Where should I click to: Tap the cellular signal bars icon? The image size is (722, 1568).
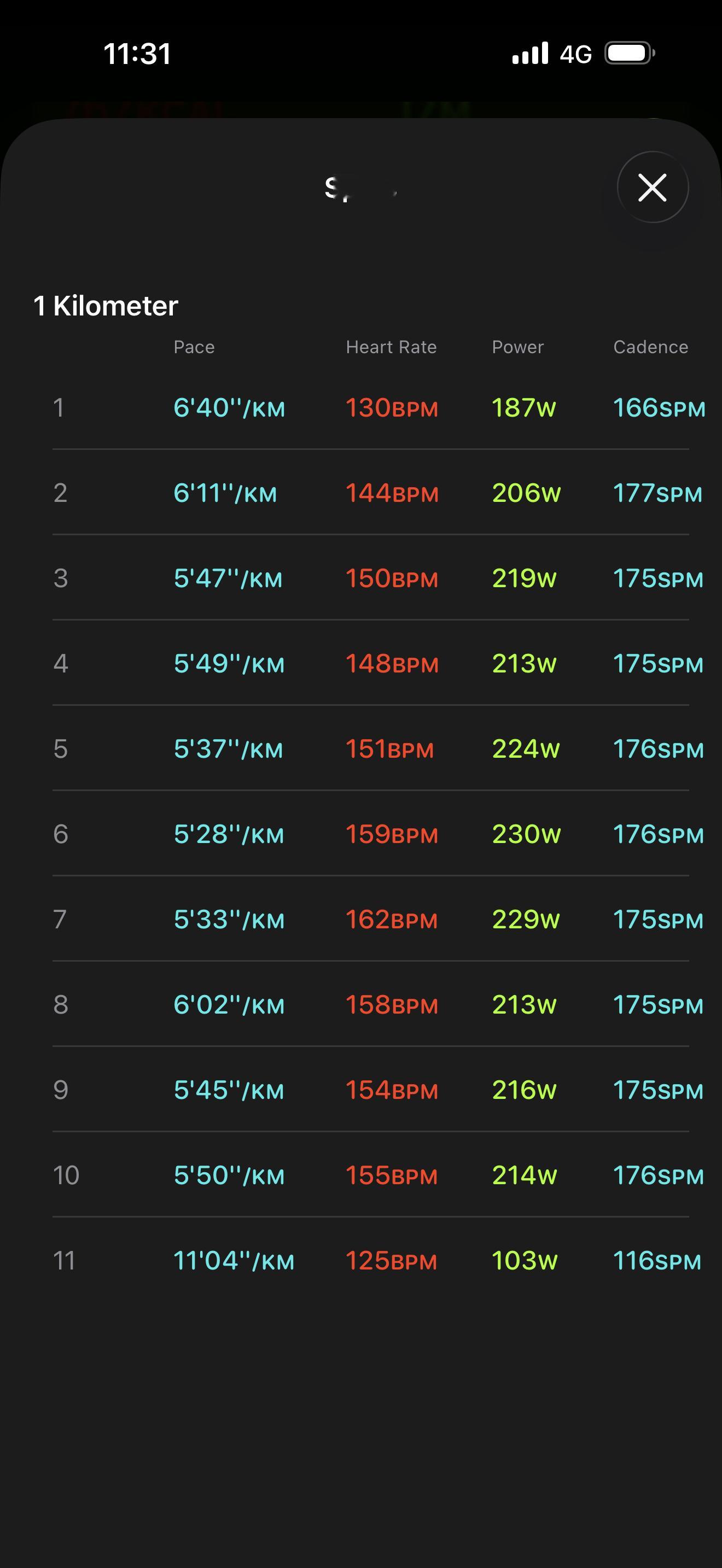[x=529, y=54]
